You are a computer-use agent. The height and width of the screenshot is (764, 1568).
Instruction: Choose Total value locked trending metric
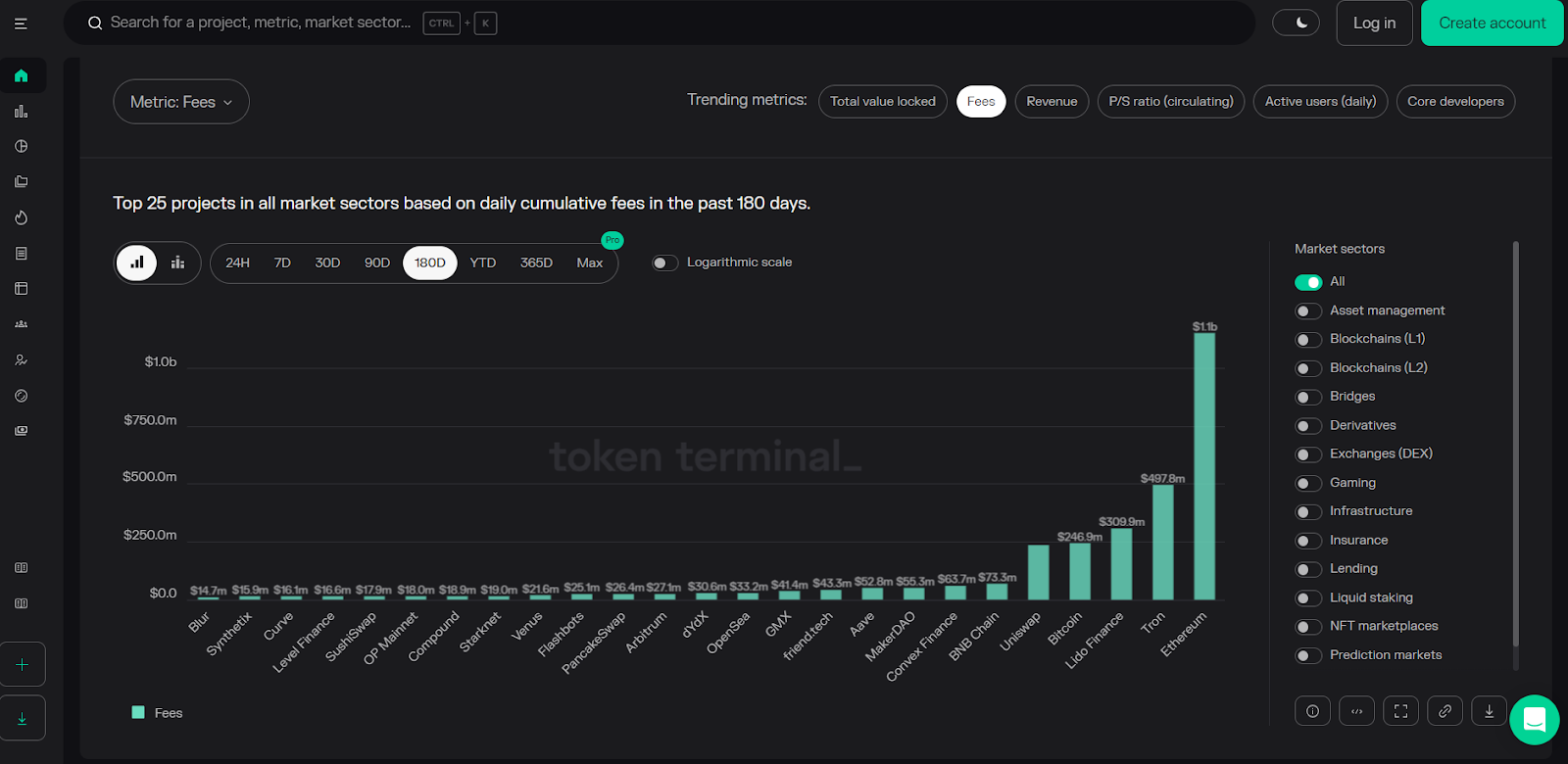coord(883,101)
